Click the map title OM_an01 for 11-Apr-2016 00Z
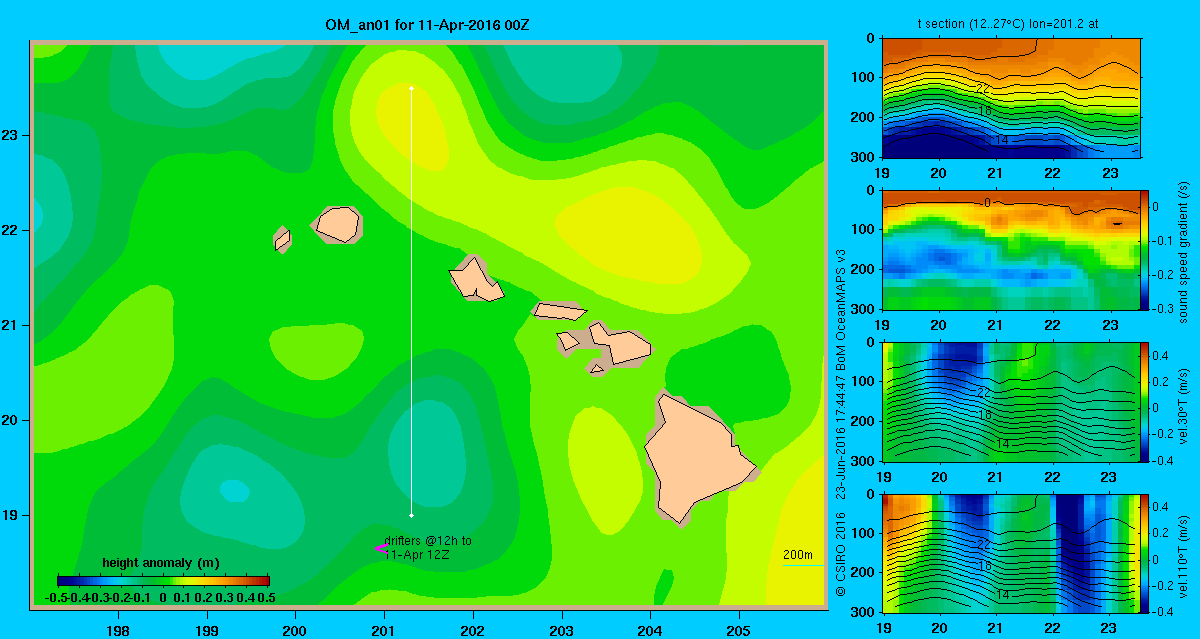 pyautogui.click(x=428, y=23)
